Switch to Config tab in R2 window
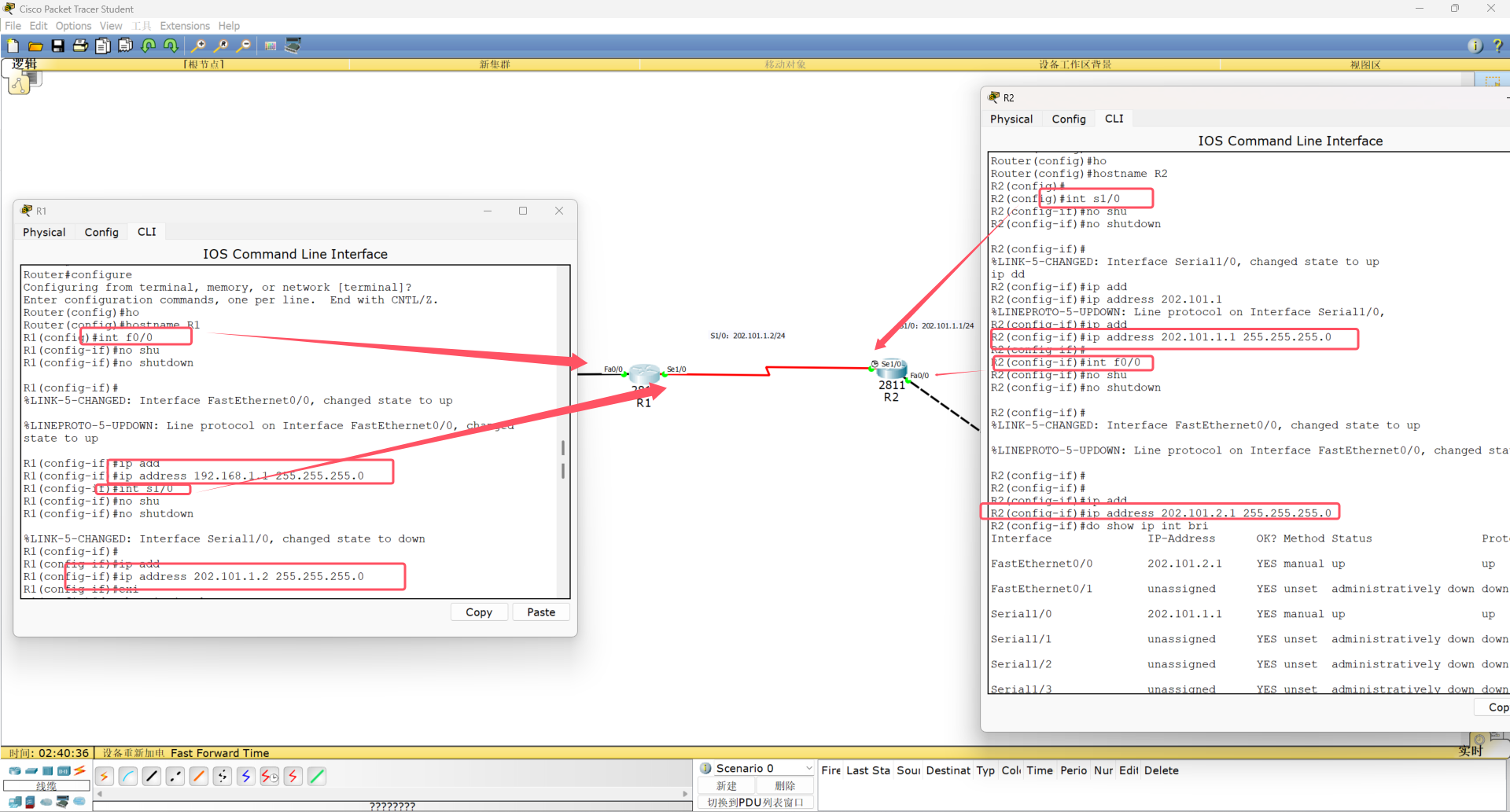Screen dimensions: 1510x812 tap(1069, 119)
